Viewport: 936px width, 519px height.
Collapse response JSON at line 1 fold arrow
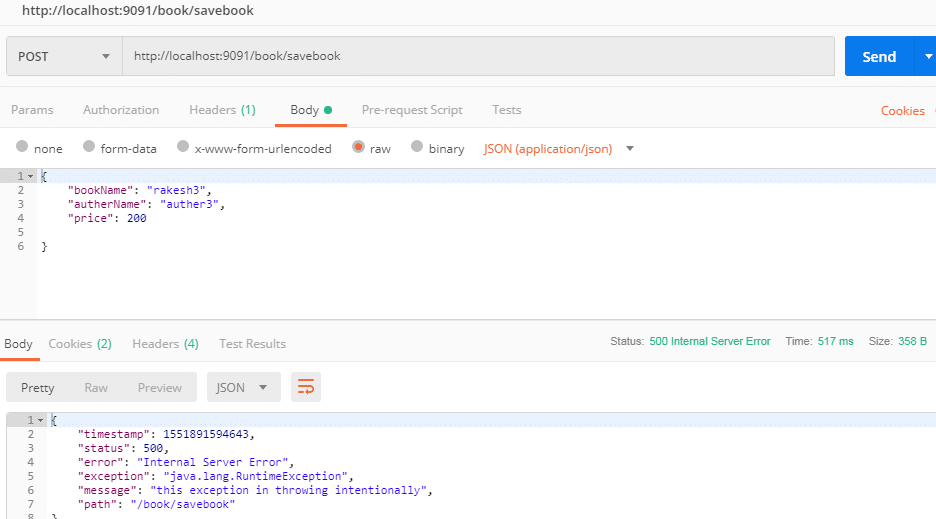coord(41,420)
